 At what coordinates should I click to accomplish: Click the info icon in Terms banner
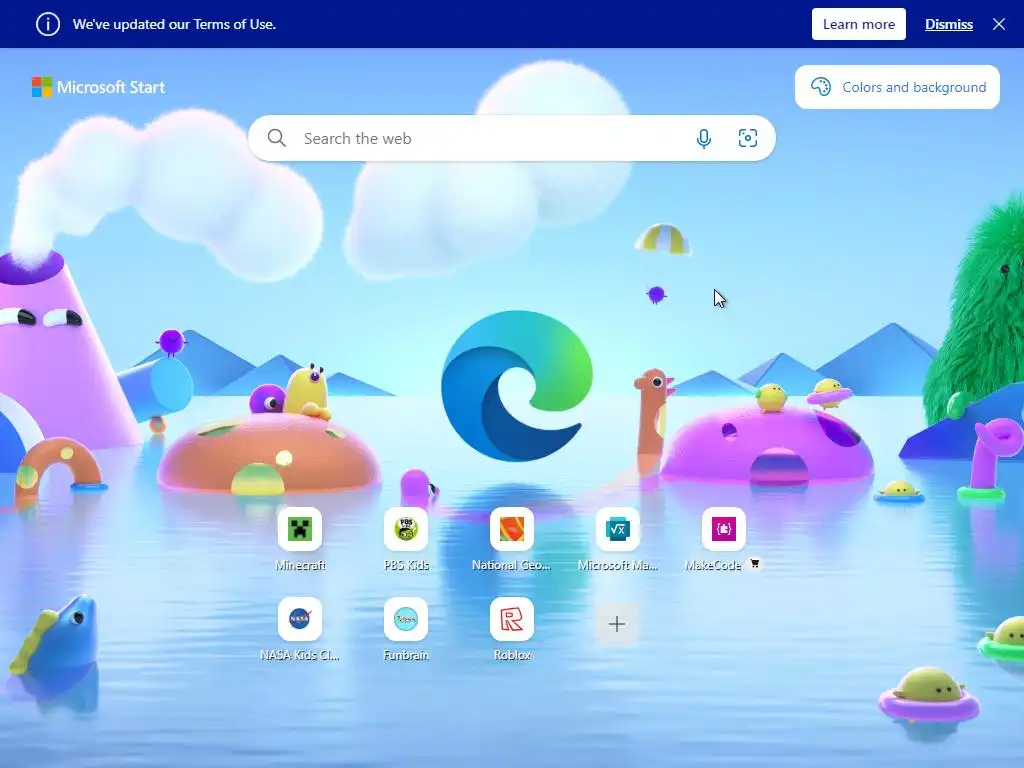pyautogui.click(x=48, y=24)
